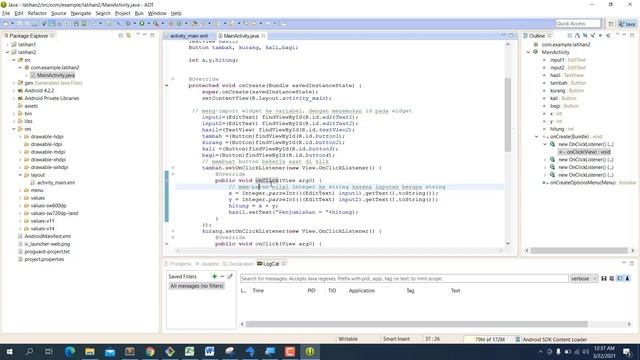The height and width of the screenshot is (360, 640).
Task: Toggle LogCat Scroll Lock icon
Action: pos(627,278)
